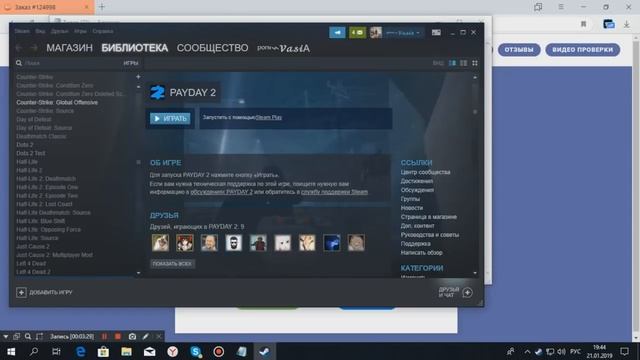Click the recorder pencil draw icon
This screenshot has width=640, height=360.
point(146,336)
